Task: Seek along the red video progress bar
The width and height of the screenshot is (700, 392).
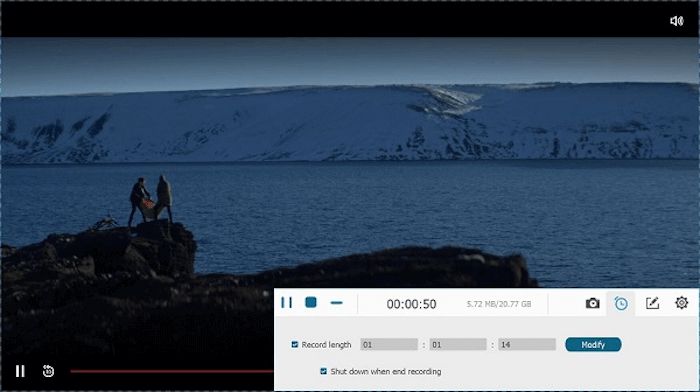Action: click(x=172, y=371)
